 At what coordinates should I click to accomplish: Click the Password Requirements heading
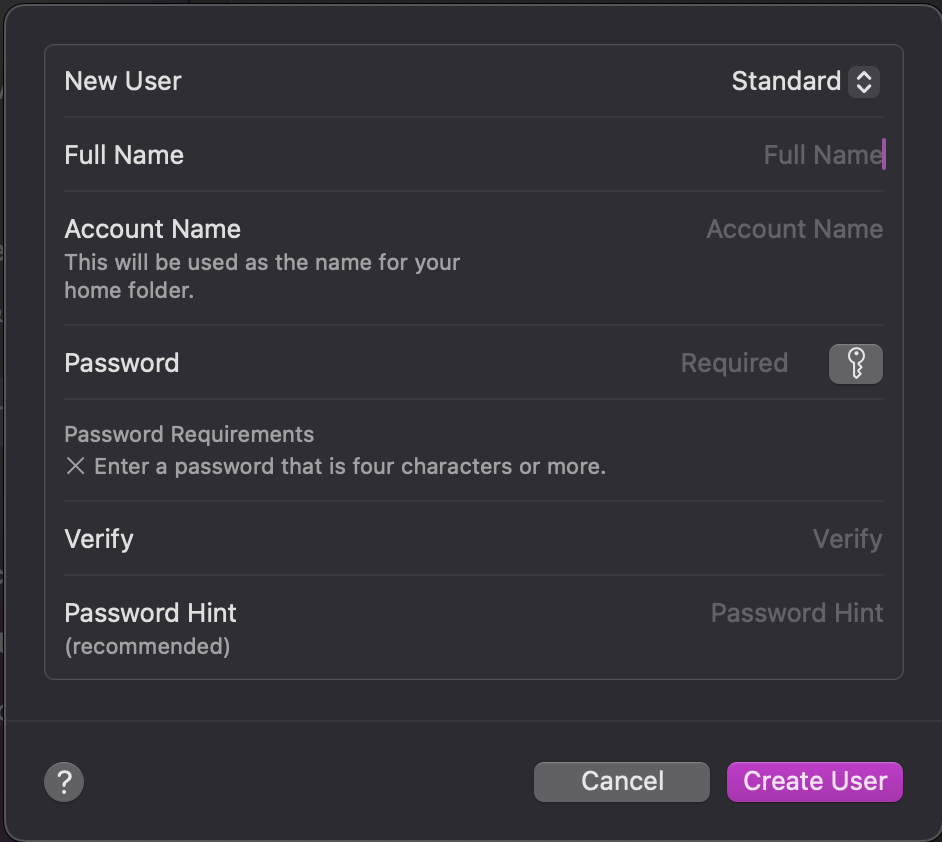tap(189, 434)
